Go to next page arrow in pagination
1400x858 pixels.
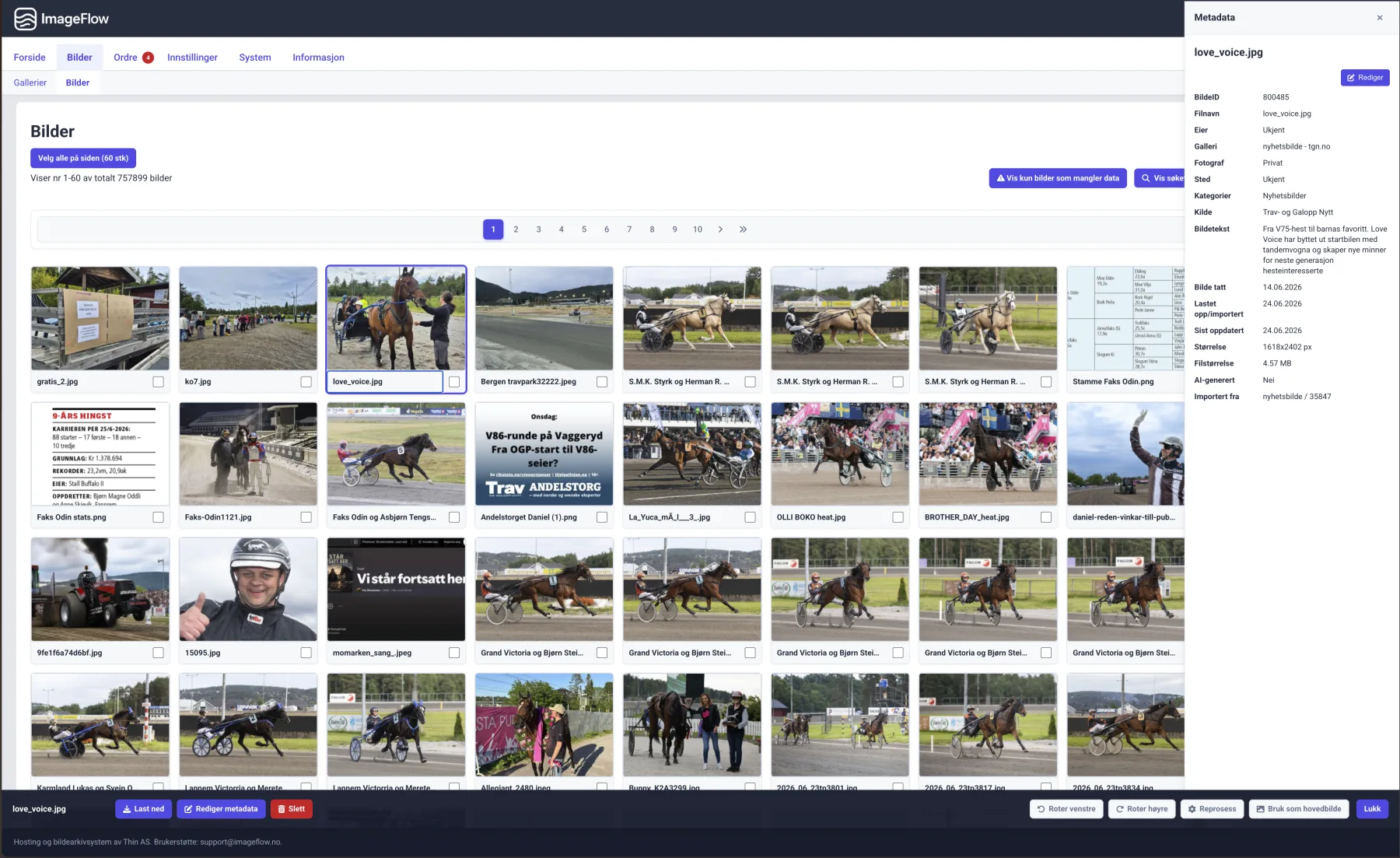[x=720, y=229]
